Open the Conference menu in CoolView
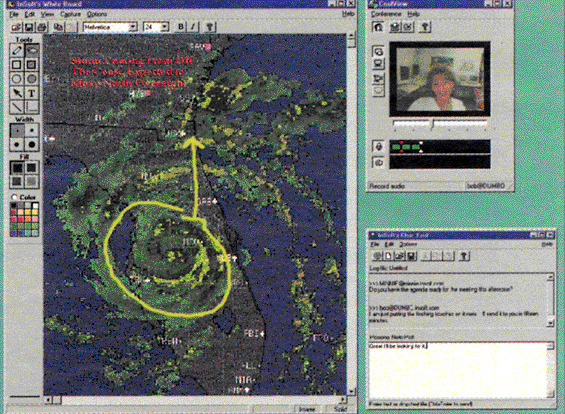The height and width of the screenshot is (414, 565). pyautogui.click(x=386, y=14)
